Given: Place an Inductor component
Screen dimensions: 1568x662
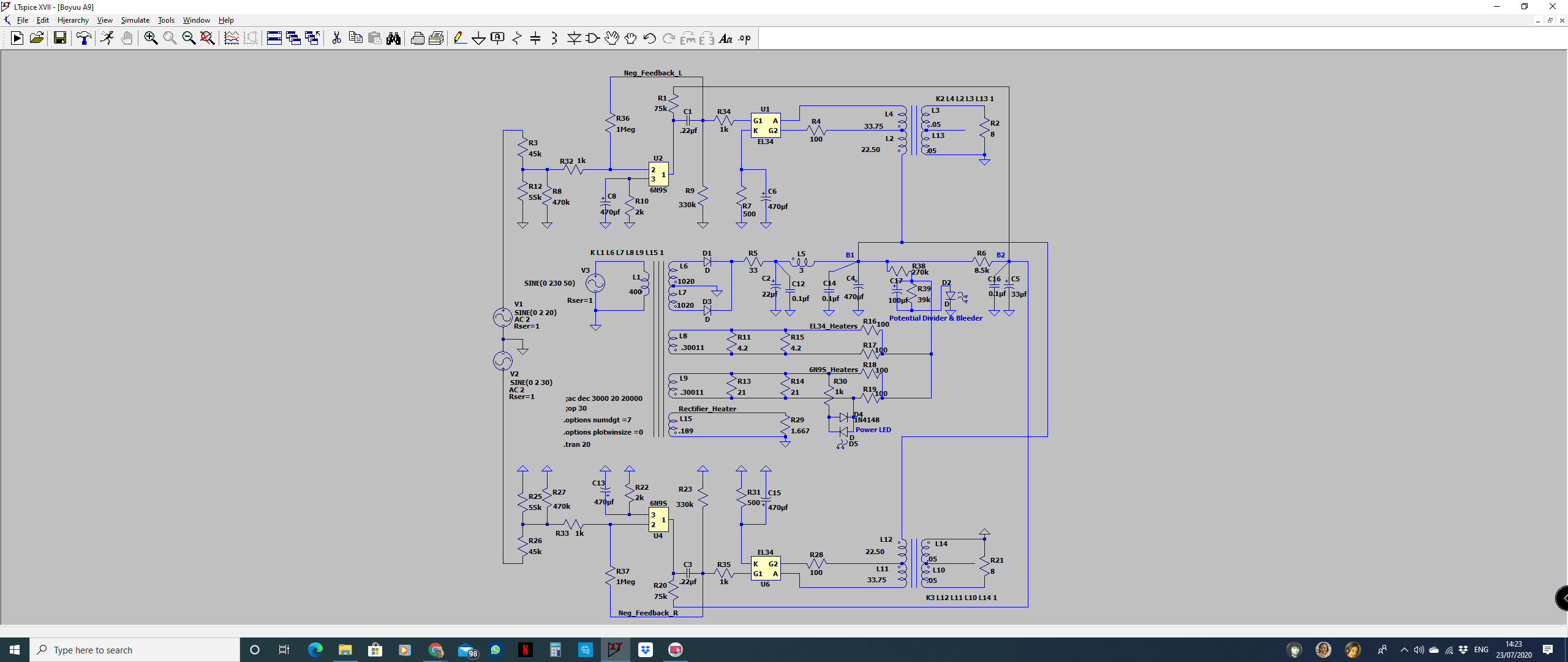Looking at the screenshot, I should tap(554, 38).
